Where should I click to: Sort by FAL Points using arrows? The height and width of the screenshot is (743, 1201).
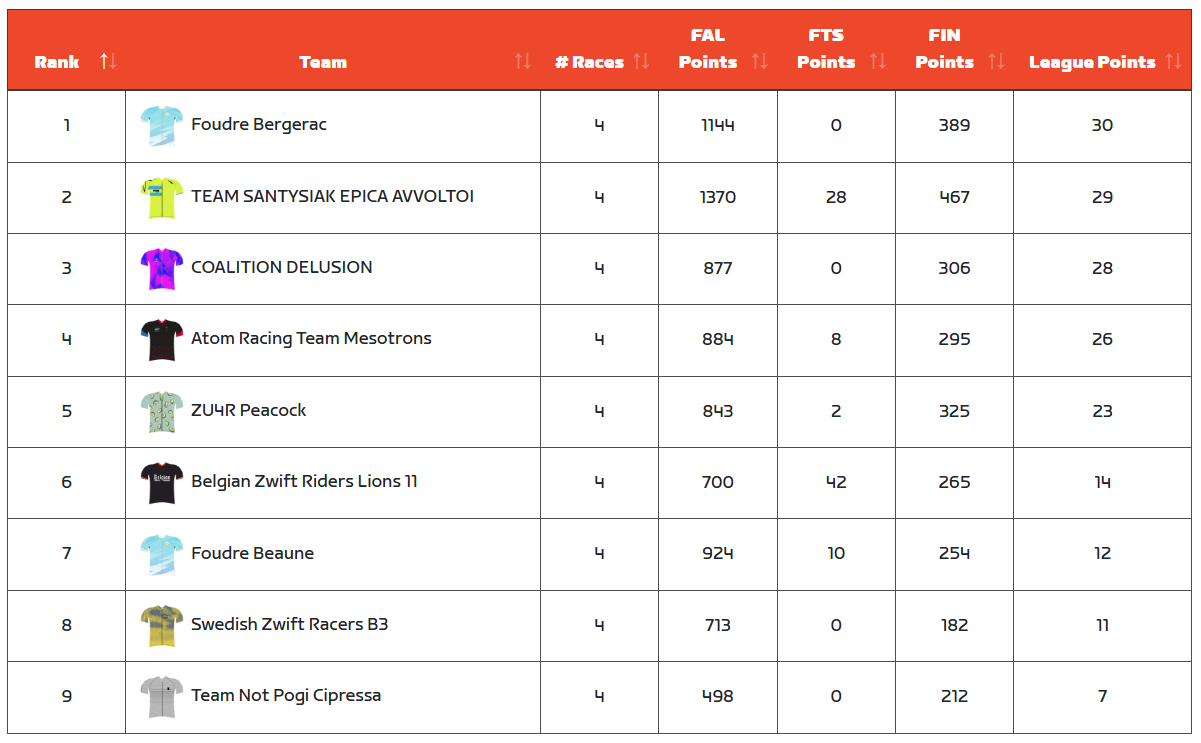click(760, 62)
